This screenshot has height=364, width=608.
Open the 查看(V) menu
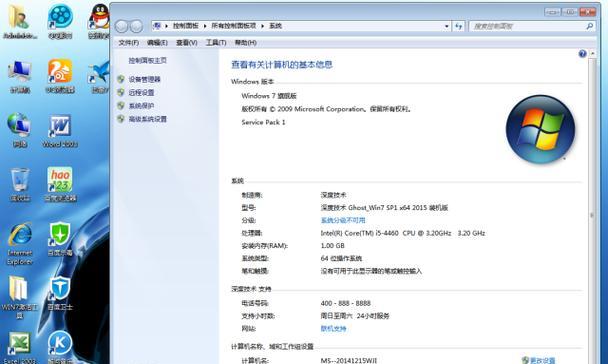point(187,43)
